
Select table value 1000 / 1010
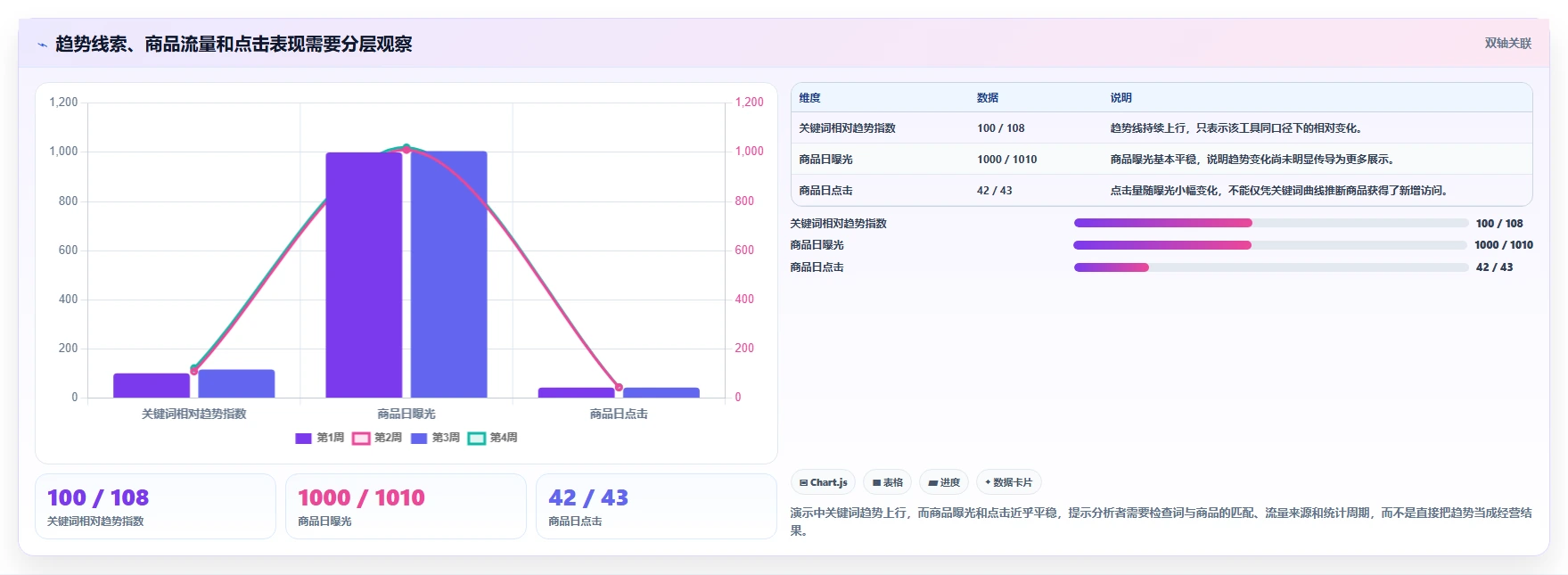click(1007, 160)
